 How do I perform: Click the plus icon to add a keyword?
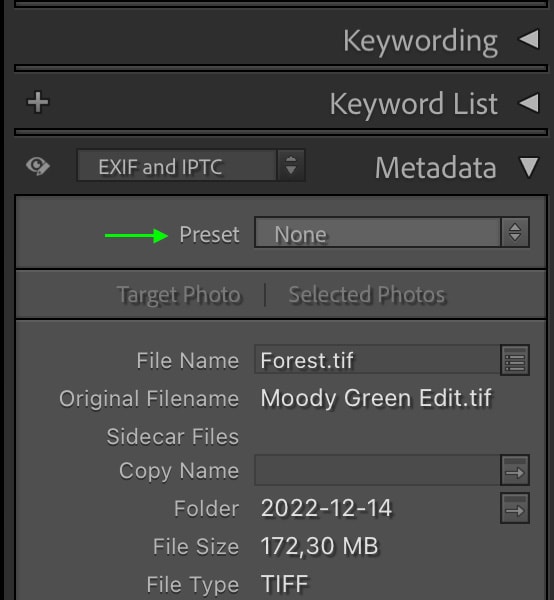38,103
